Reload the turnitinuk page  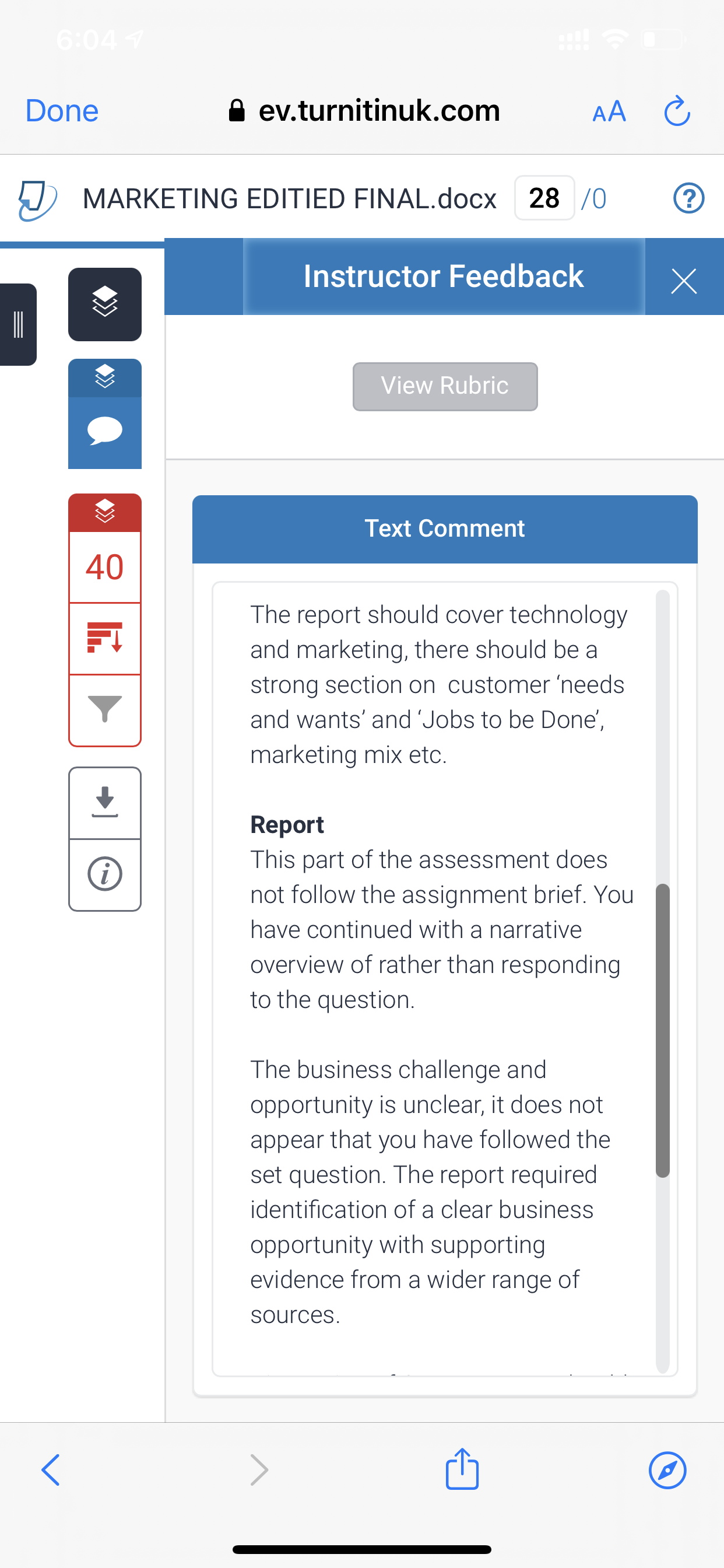pyautogui.click(x=677, y=111)
